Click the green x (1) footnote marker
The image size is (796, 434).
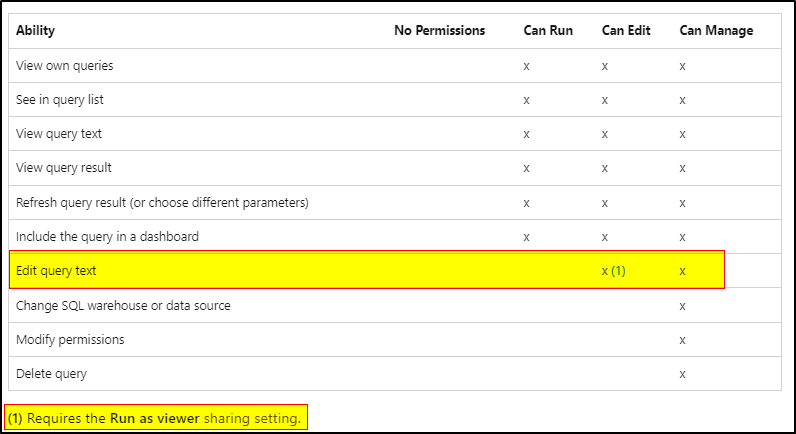point(614,271)
